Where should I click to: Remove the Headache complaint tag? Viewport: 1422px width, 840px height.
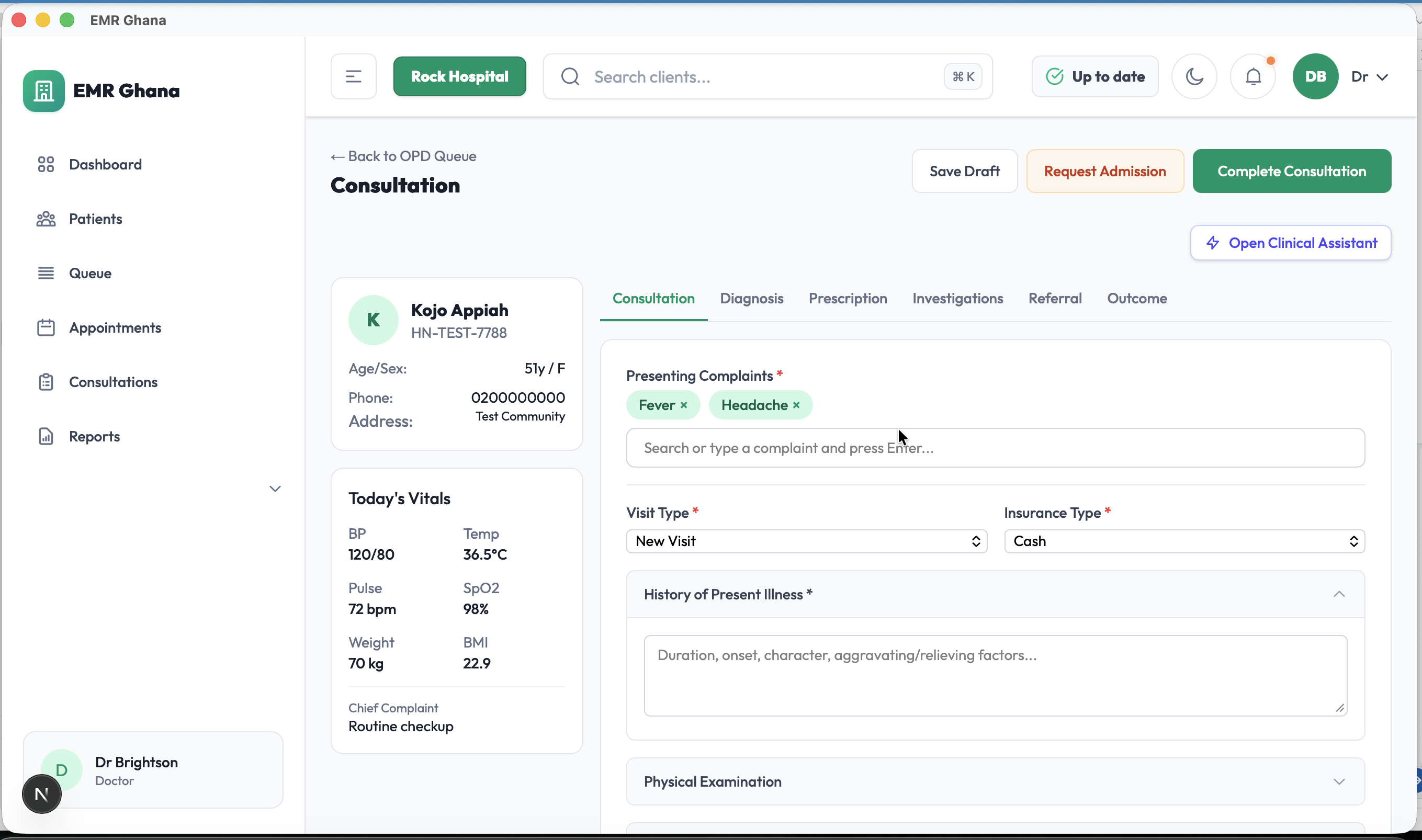pos(796,405)
